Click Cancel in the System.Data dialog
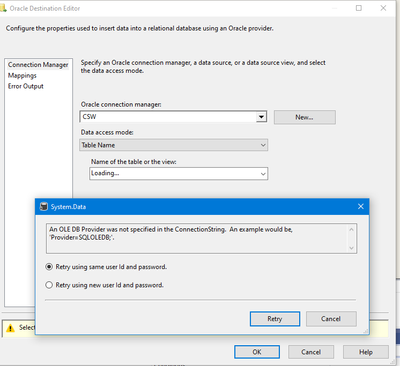This screenshot has width=400, height=366. click(331, 319)
